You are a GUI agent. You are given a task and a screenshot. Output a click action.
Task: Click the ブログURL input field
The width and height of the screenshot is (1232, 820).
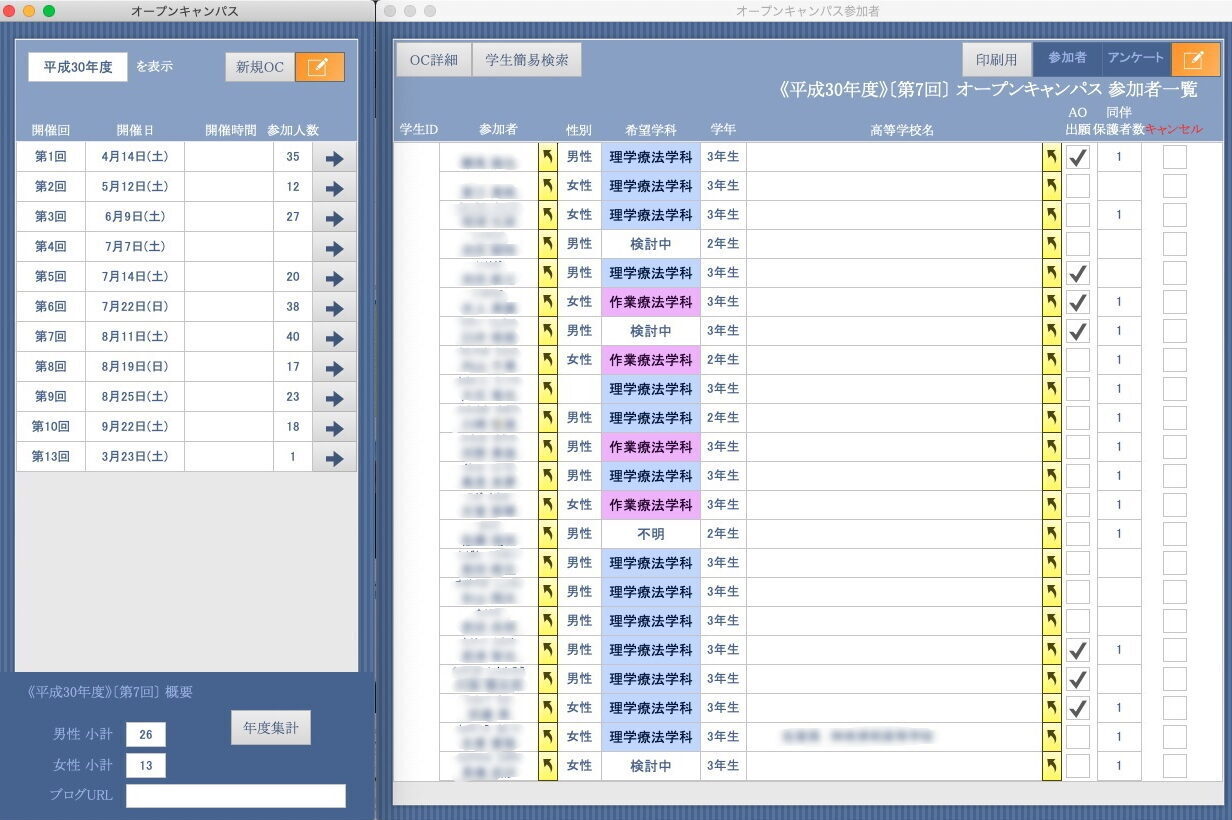[x=235, y=796]
